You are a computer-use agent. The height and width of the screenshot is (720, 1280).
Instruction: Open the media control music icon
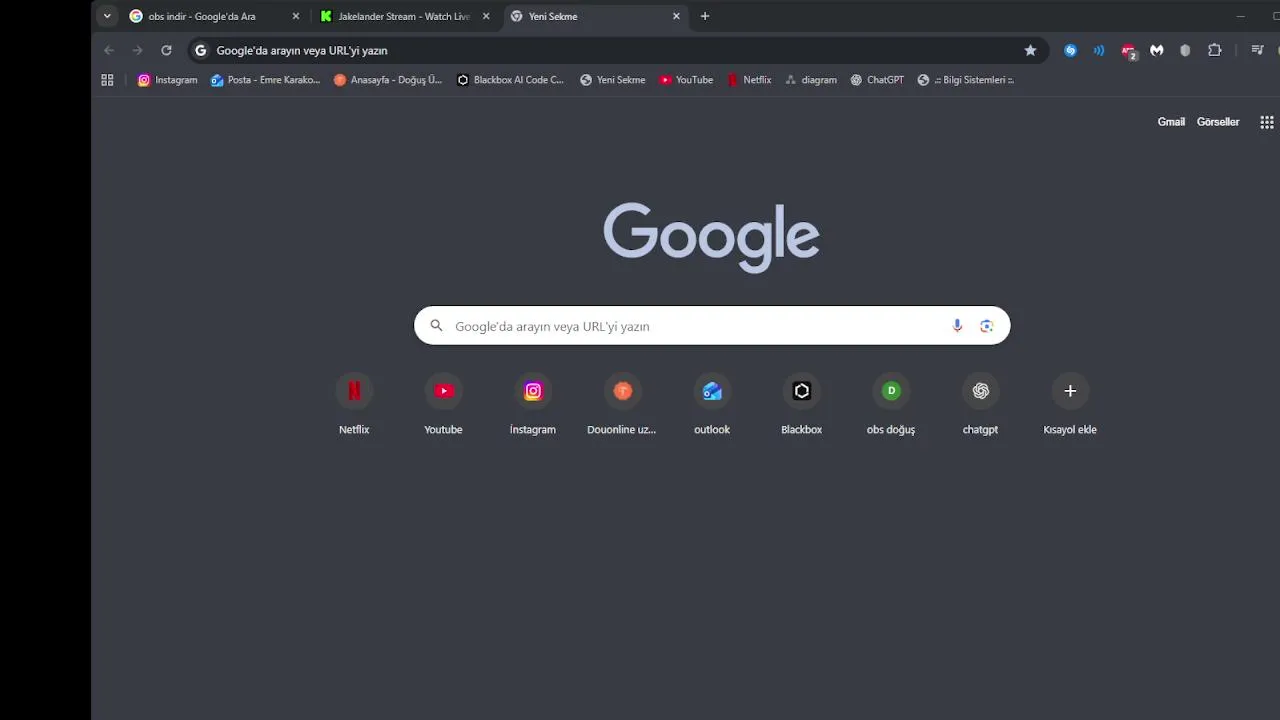pyautogui.click(x=1257, y=50)
